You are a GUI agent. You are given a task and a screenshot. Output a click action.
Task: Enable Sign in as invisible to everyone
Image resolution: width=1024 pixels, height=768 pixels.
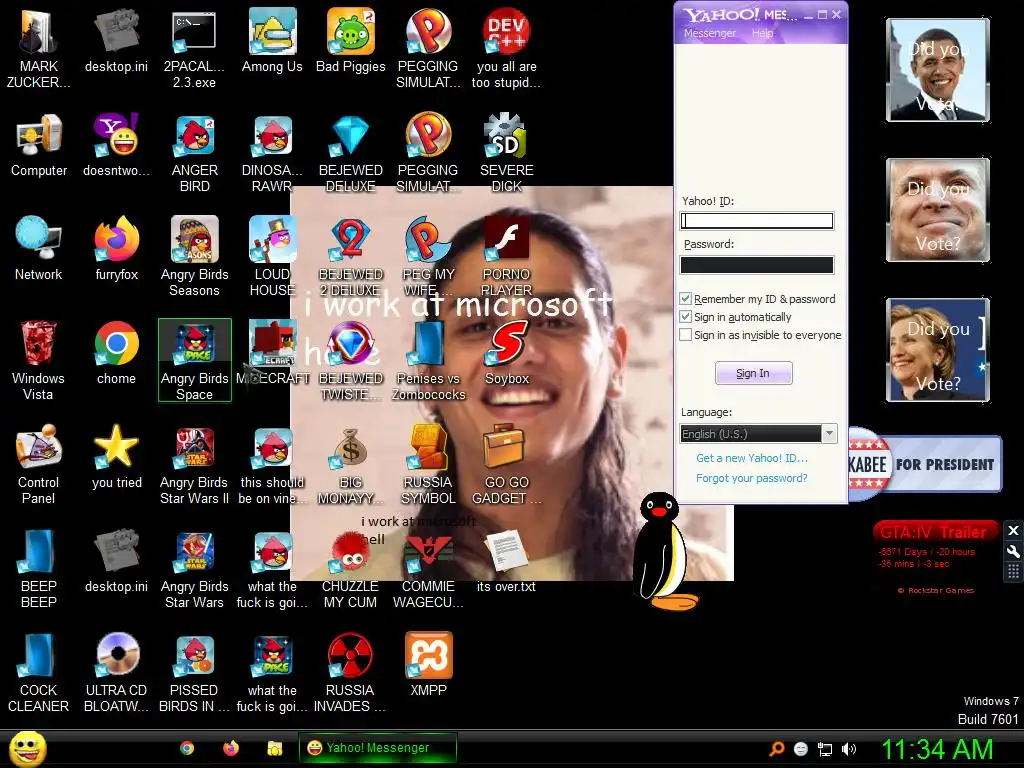(x=685, y=335)
